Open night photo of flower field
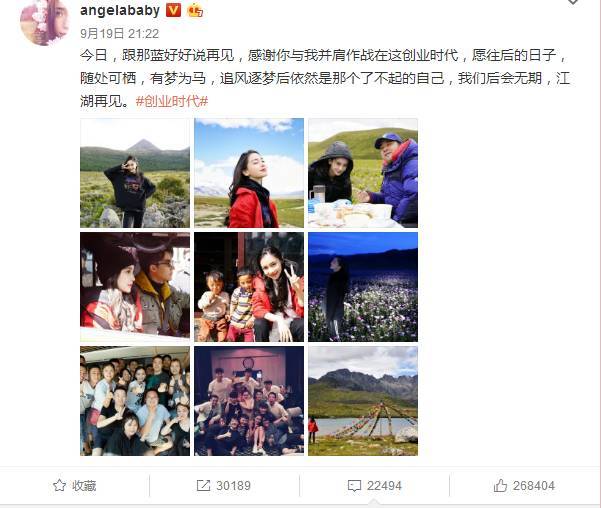Screen dimensions: 601x508 [x=363, y=287]
